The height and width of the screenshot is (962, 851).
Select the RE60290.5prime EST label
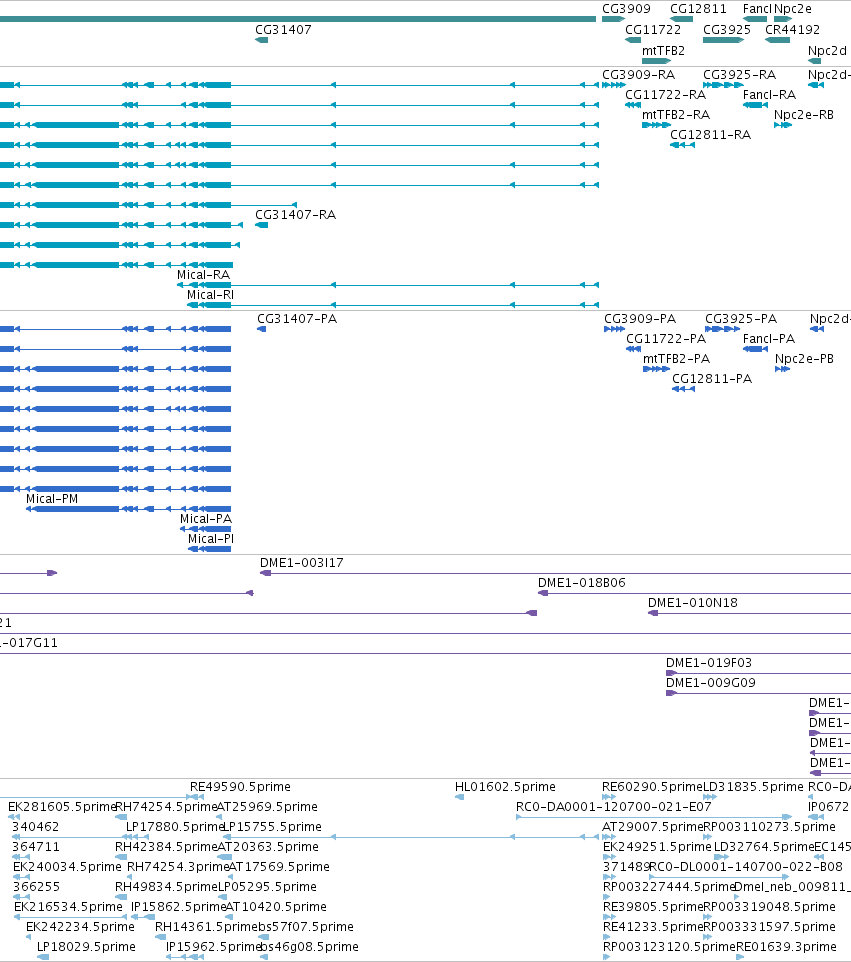[652, 787]
